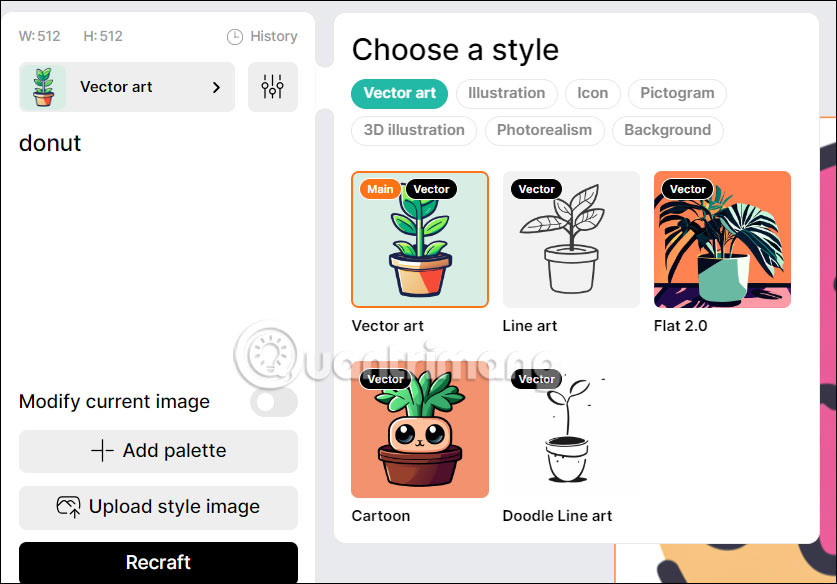Image resolution: width=837 pixels, height=584 pixels.
Task: Click the History clock icon
Action: tap(235, 37)
